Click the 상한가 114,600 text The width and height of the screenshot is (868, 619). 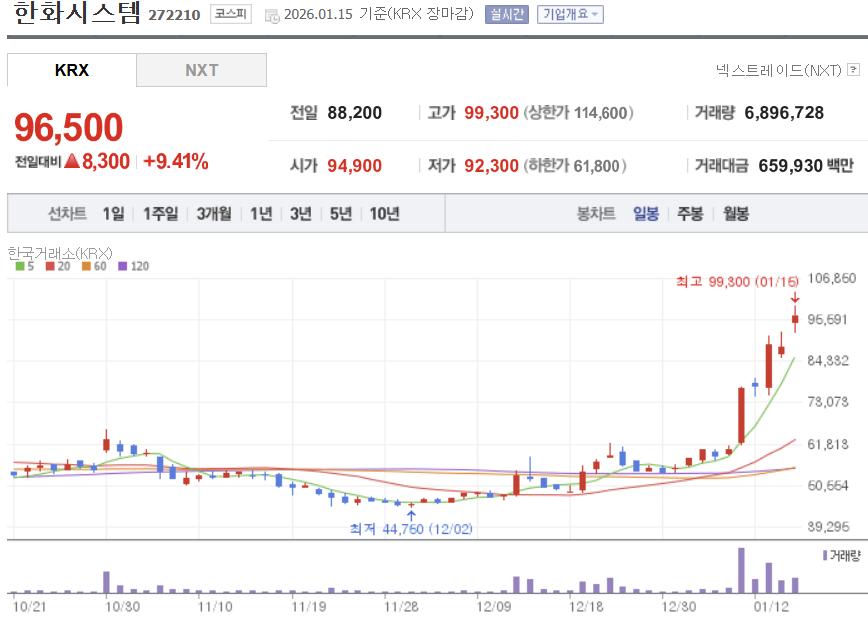tap(578, 113)
